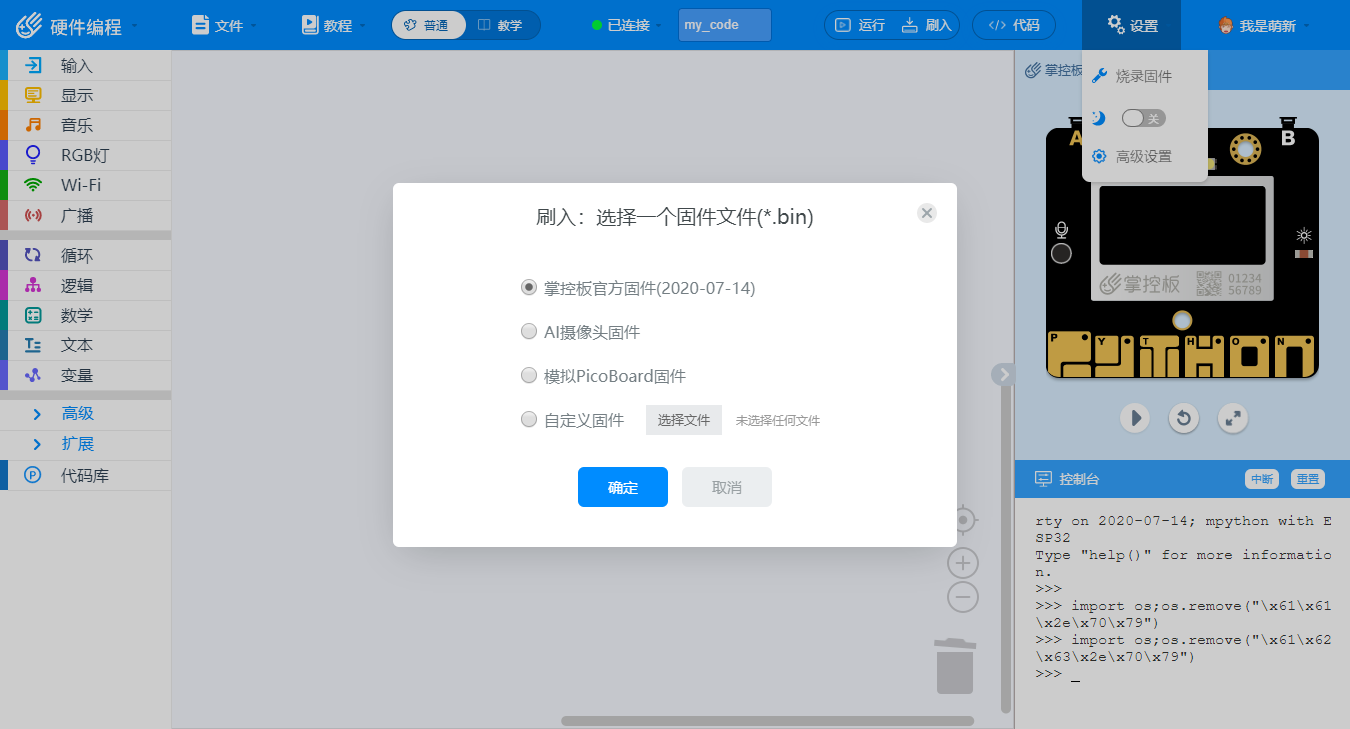
Task: Click the 确定 button
Action: pos(623,487)
